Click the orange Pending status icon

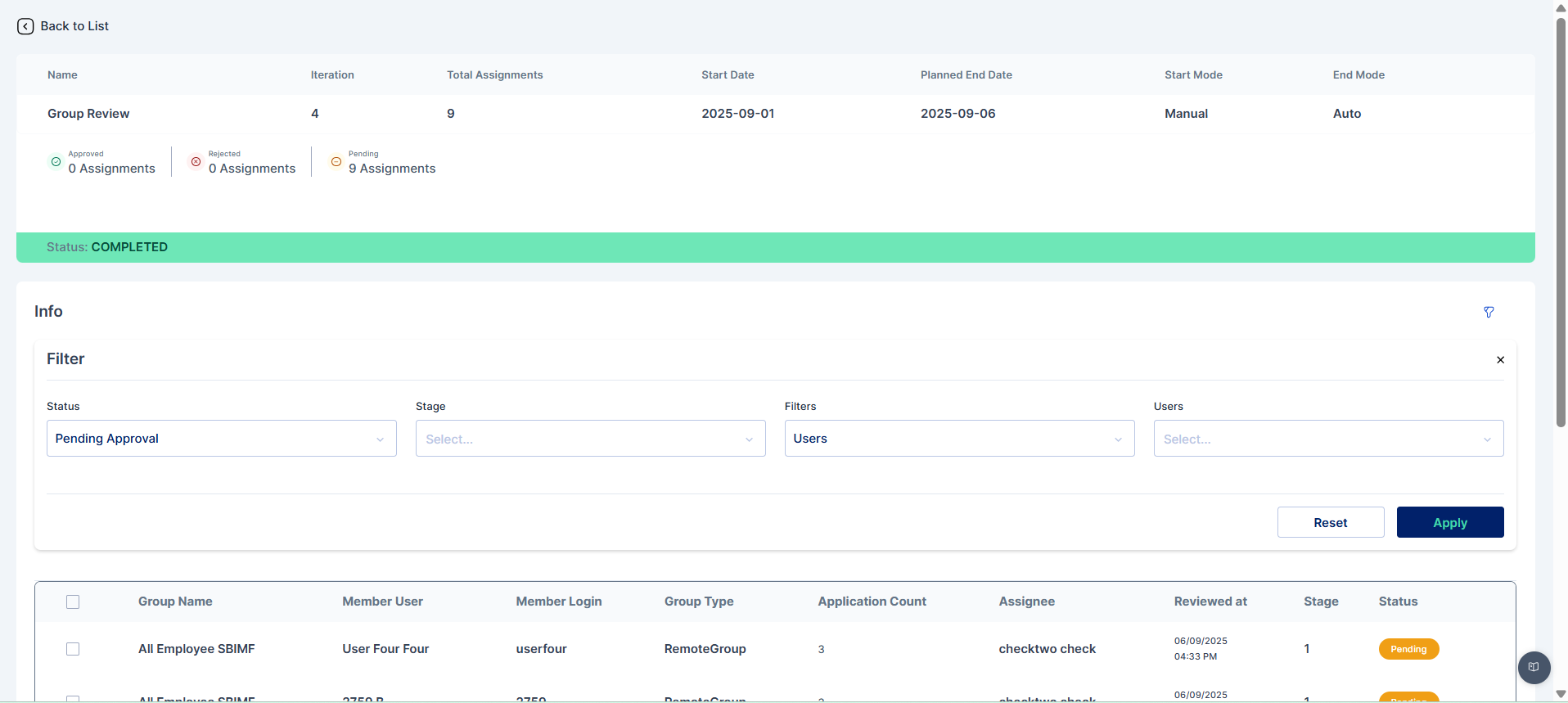coord(336,161)
